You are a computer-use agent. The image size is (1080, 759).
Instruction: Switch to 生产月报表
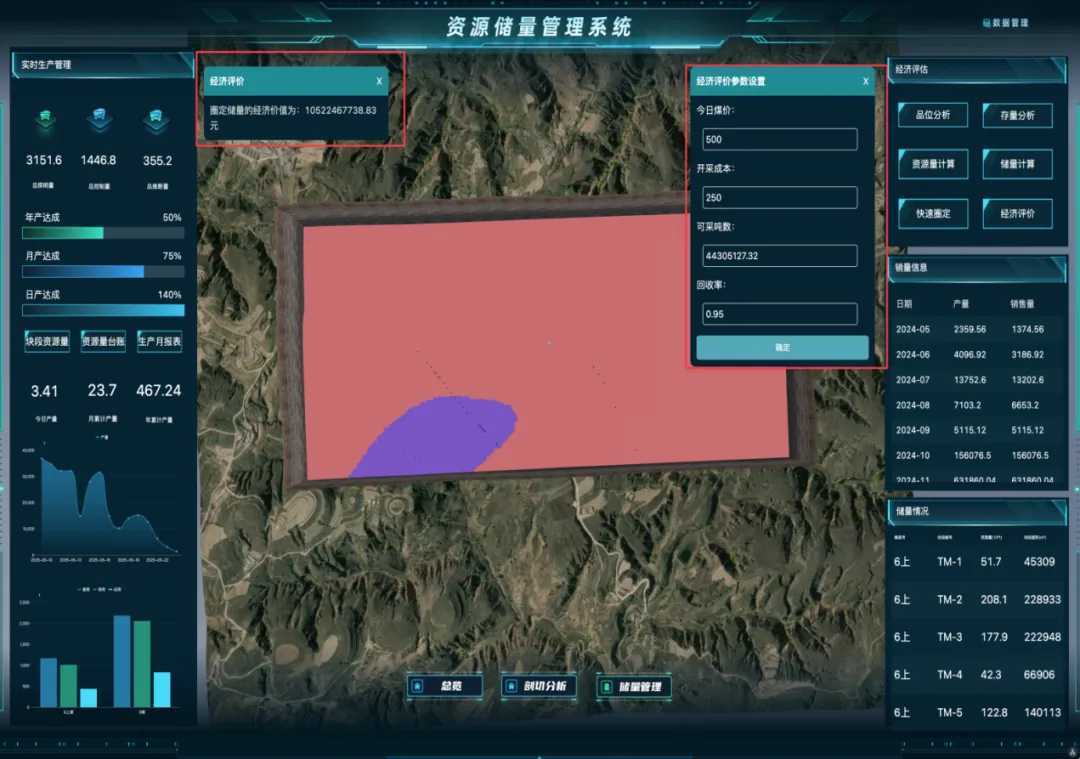pos(159,342)
